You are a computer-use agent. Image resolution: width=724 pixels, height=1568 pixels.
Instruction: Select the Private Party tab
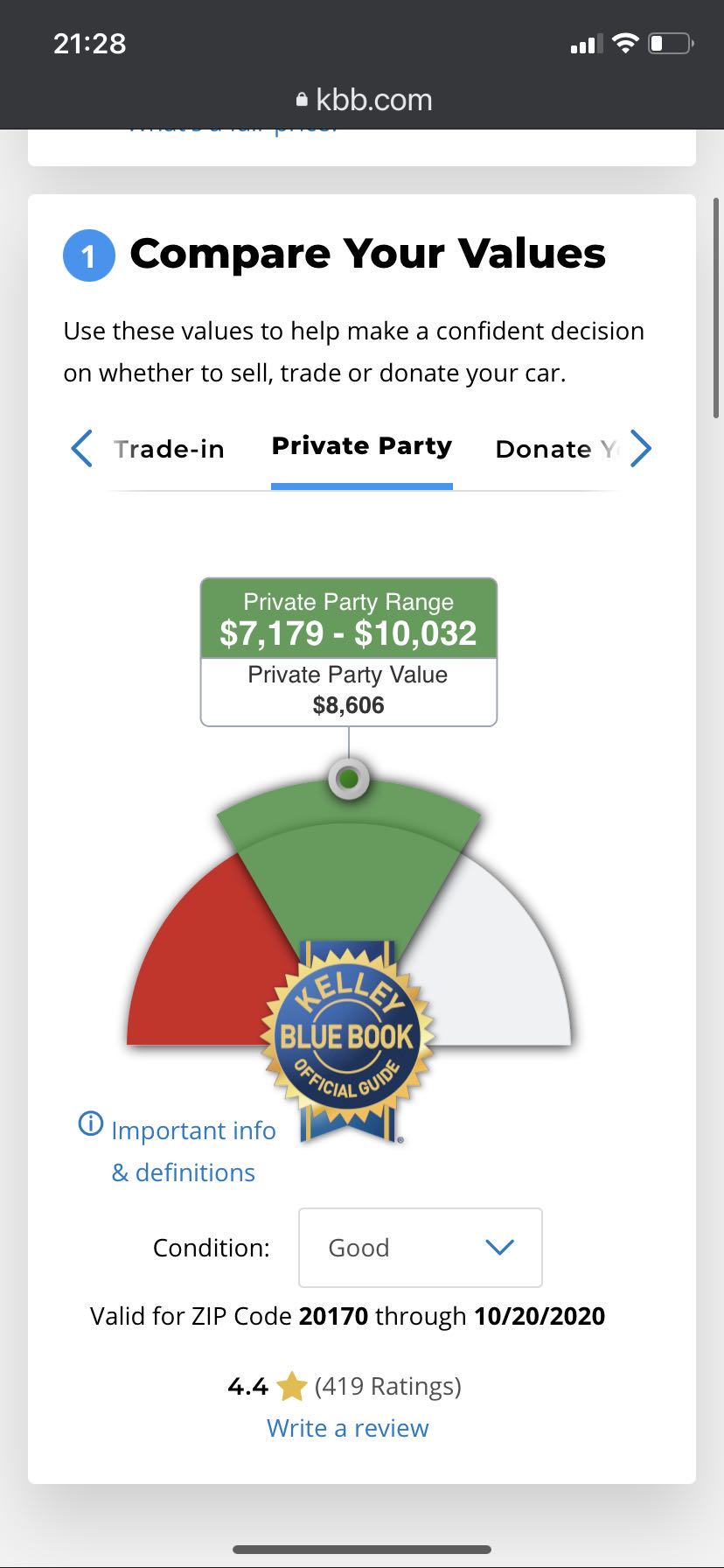pyautogui.click(x=361, y=446)
